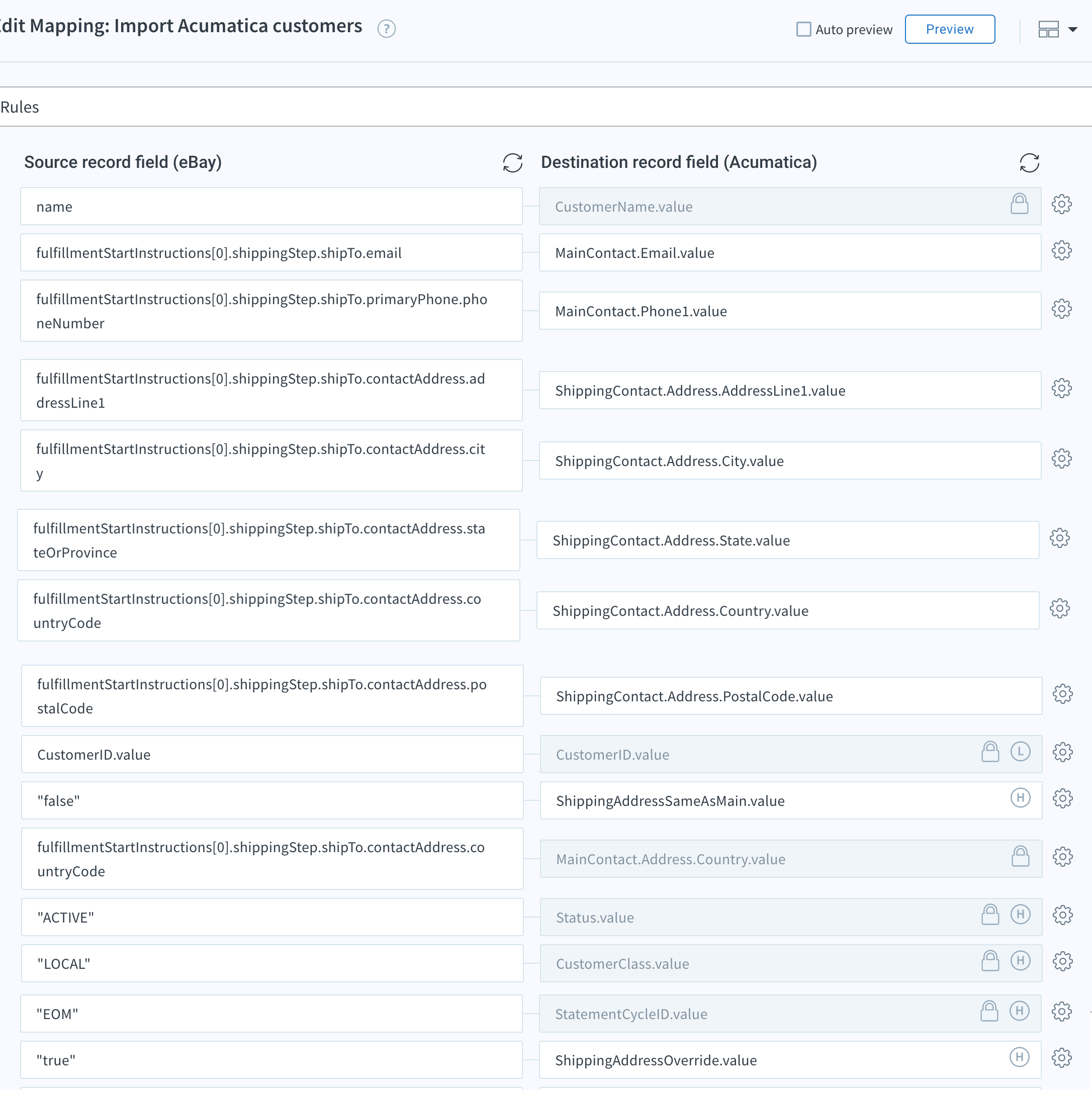
Task: Click hardcoded H icon on ShippingAddressSameAsMain.value
Action: [x=1020, y=798]
